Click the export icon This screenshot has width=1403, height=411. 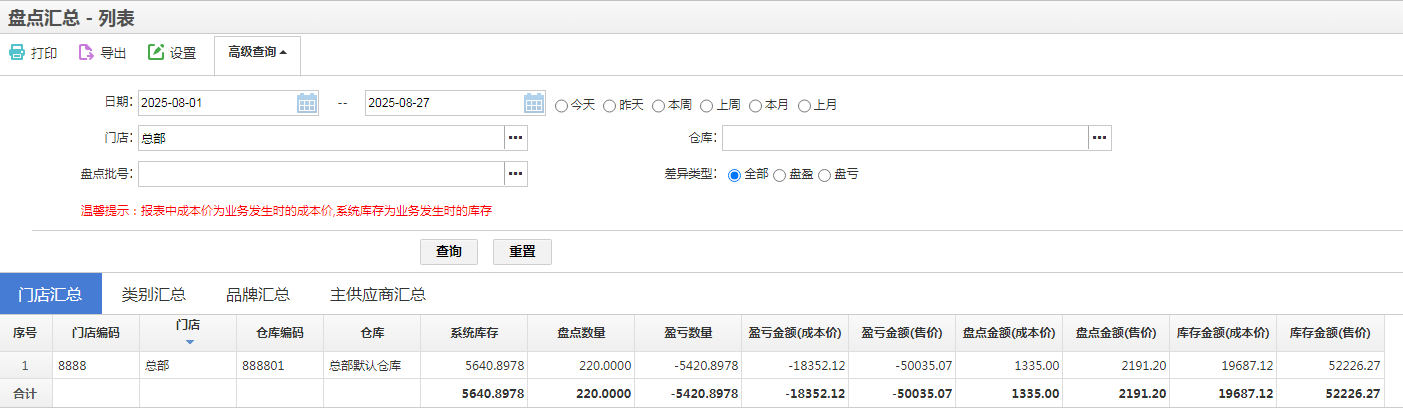pos(86,53)
